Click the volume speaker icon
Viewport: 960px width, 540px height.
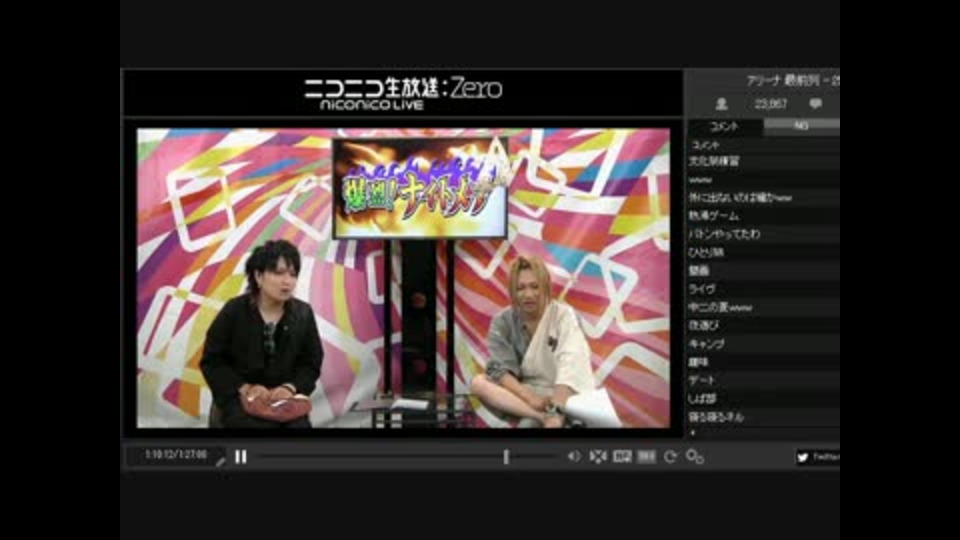(x=574, y=457)
